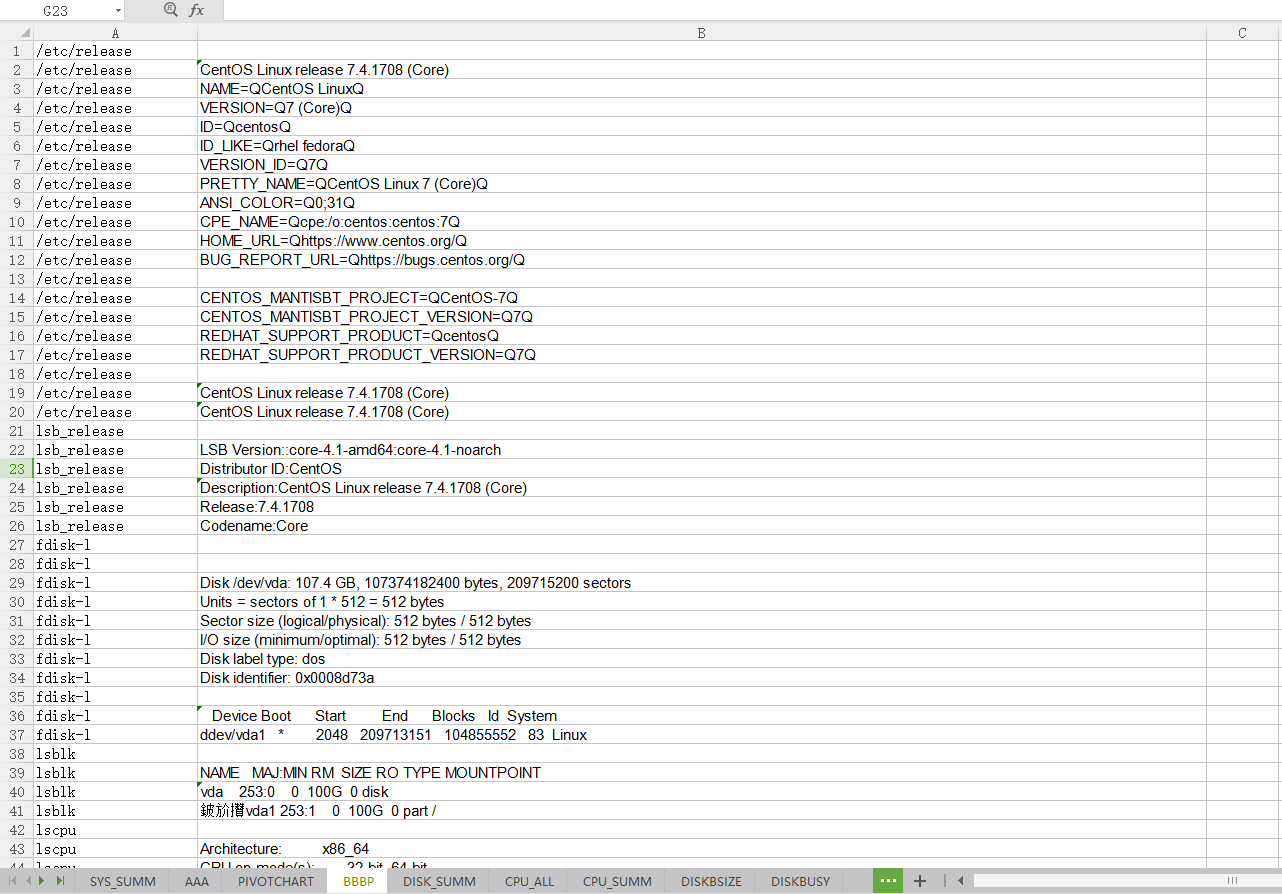
Task: Click cell 'Distributor ID:CentOS'
Action: tap(702, 469)
